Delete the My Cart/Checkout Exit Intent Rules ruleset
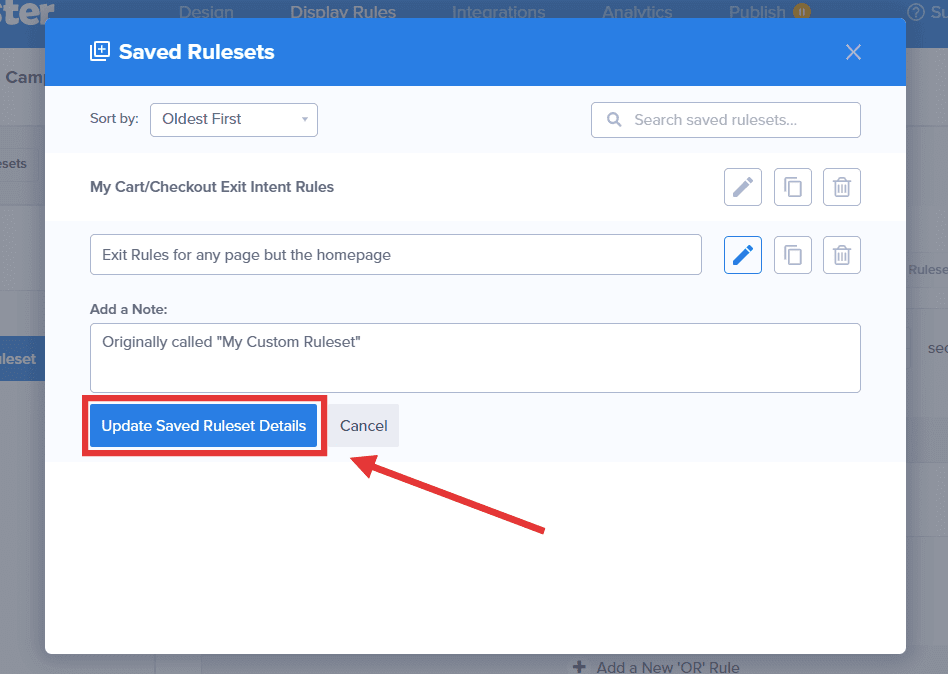Viewport: 948px width, 674px height. pos(842,187)
